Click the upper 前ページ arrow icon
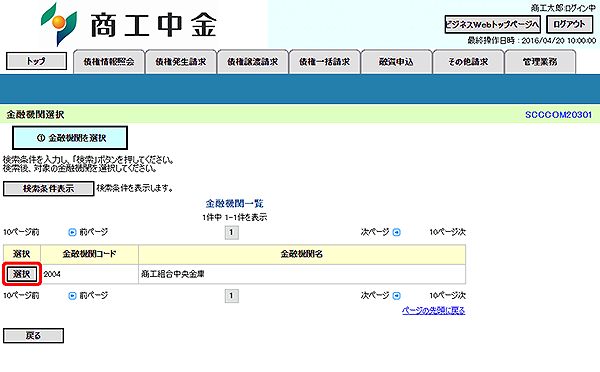600x372 pixels. (x=72, y=232)
